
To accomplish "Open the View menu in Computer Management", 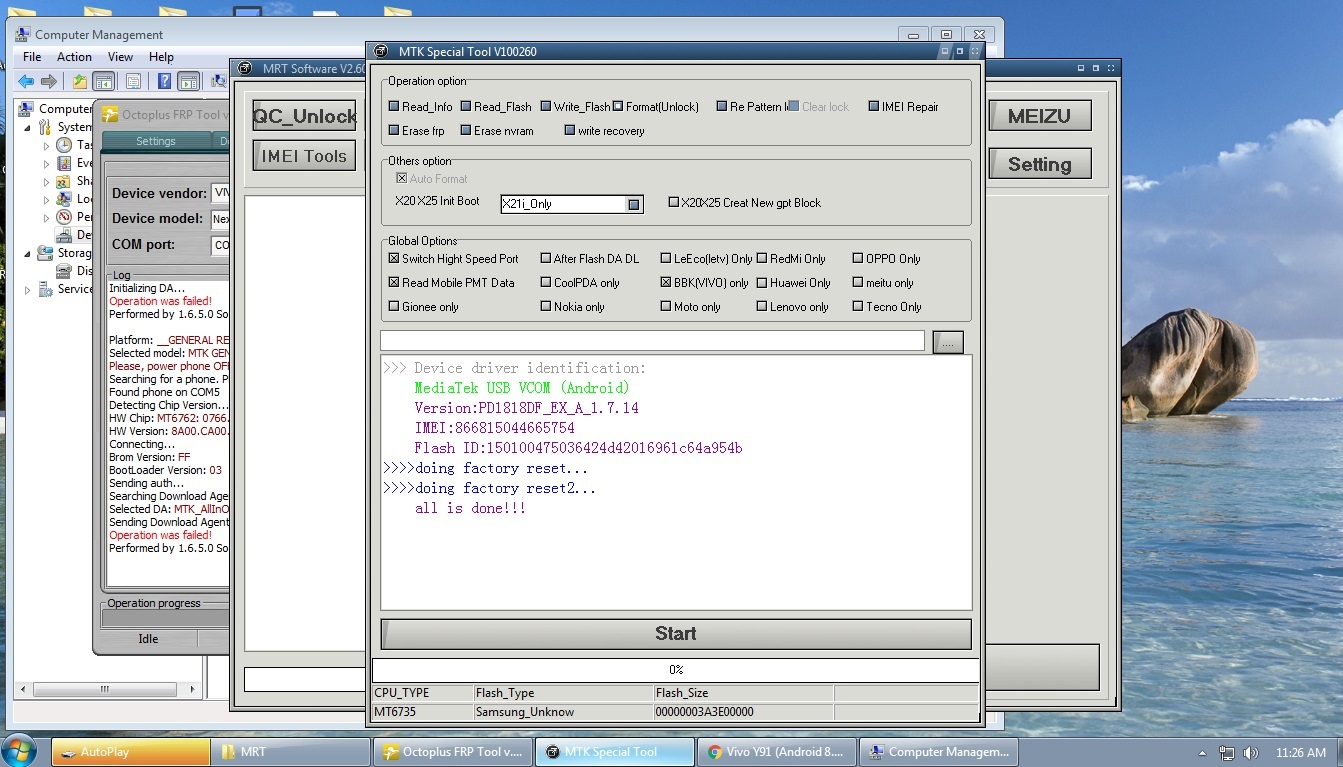I will [x=120, y=57].
